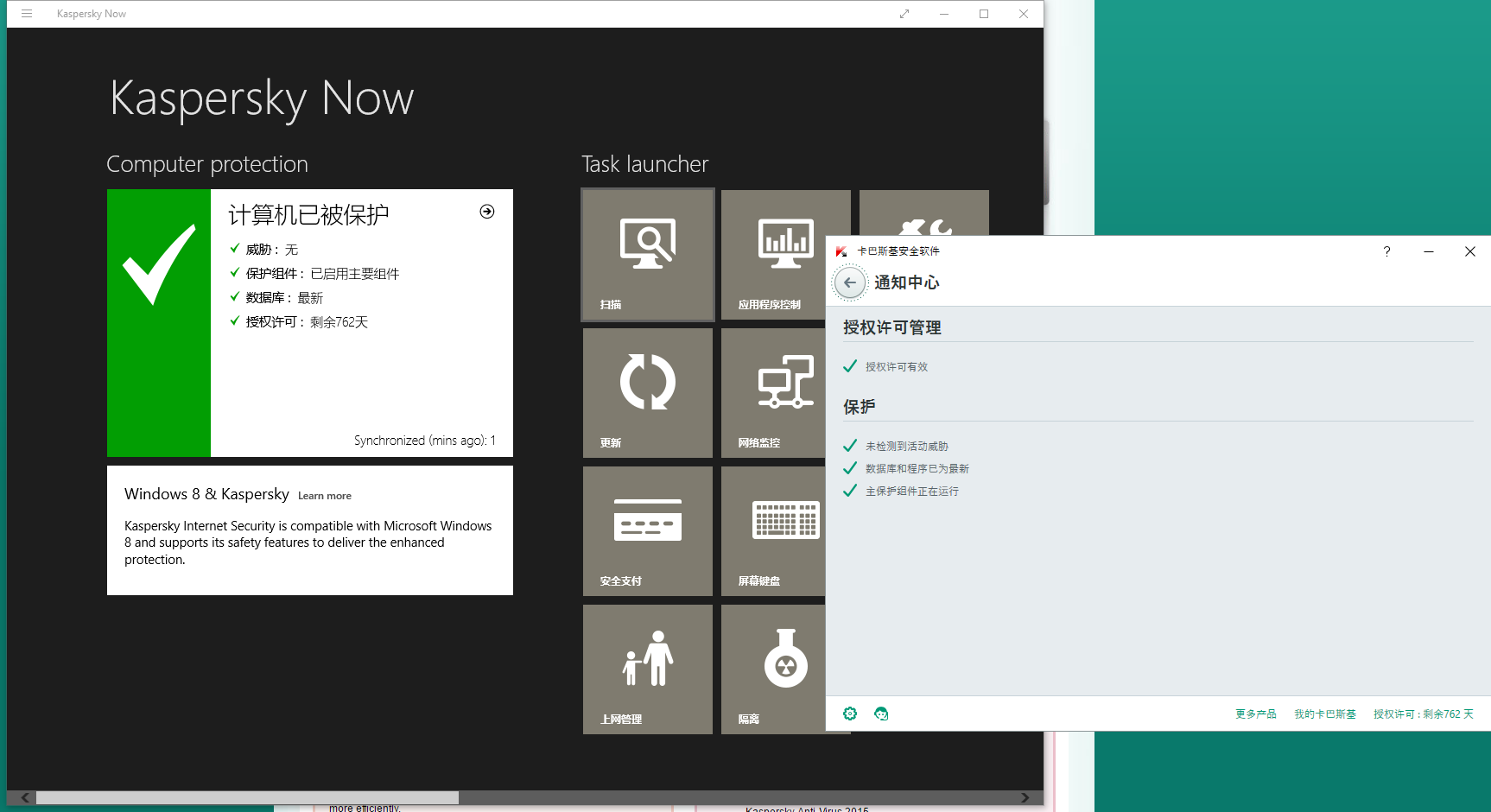Select the main protection components running entry
Image resolution: width=1491 pixels, height=812 pixels.
click(912, 492)
